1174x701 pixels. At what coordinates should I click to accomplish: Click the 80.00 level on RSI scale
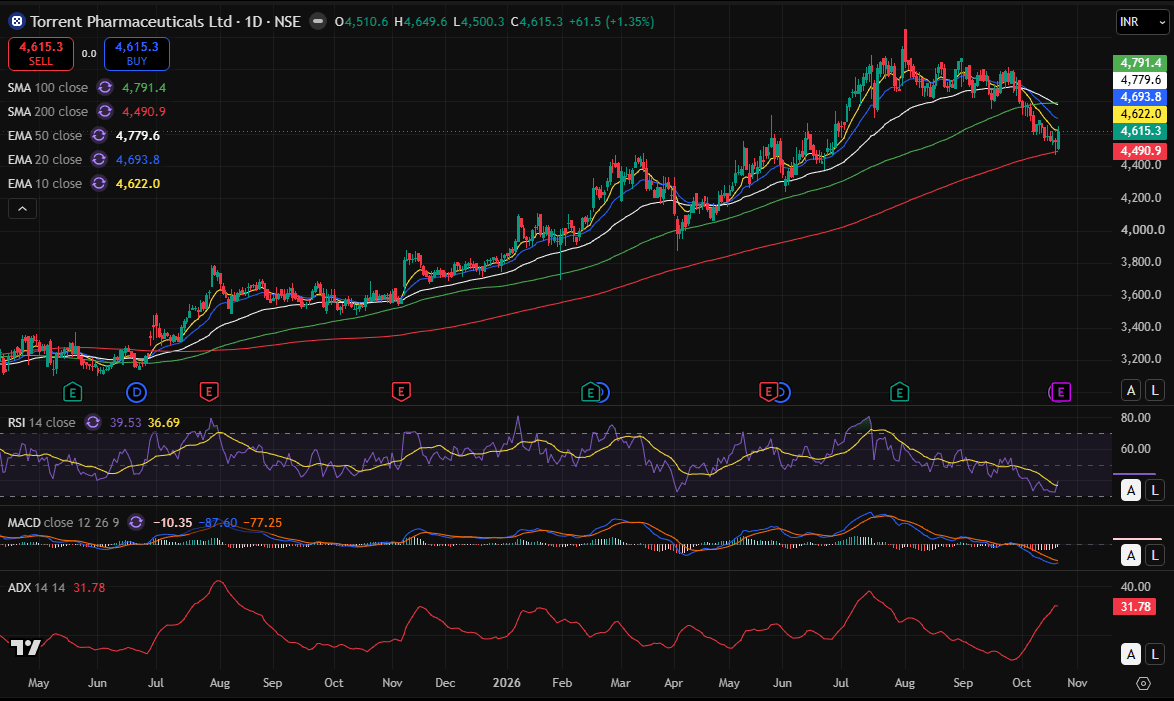click(1136, 418)
